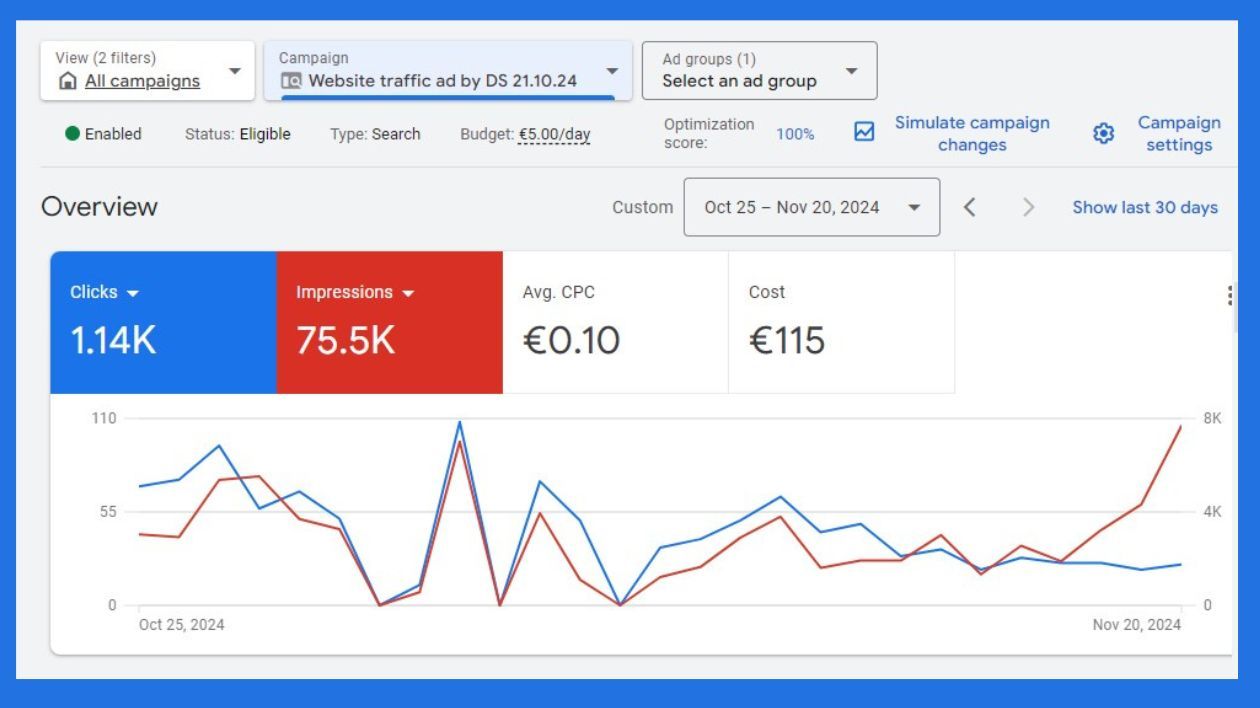
Task: Click the Overview heading
Action: tap(99, 207)
